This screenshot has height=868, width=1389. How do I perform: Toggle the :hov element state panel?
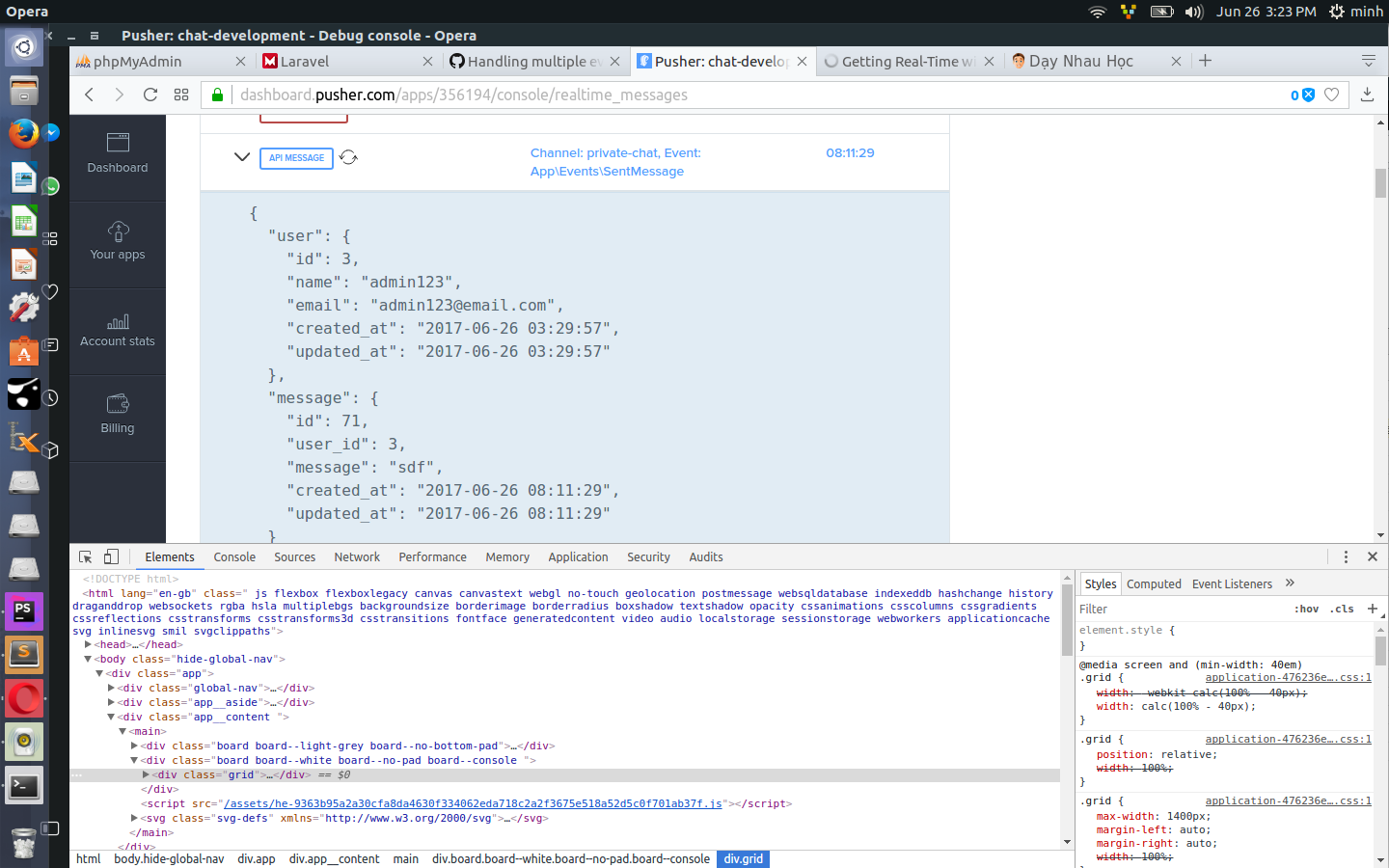pyautogui.click(x=1306, y=610)
